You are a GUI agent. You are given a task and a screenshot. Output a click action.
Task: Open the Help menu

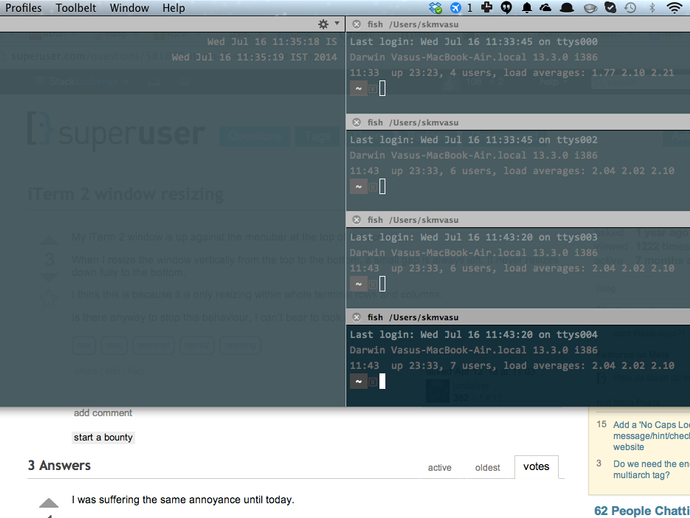point(173,8)
